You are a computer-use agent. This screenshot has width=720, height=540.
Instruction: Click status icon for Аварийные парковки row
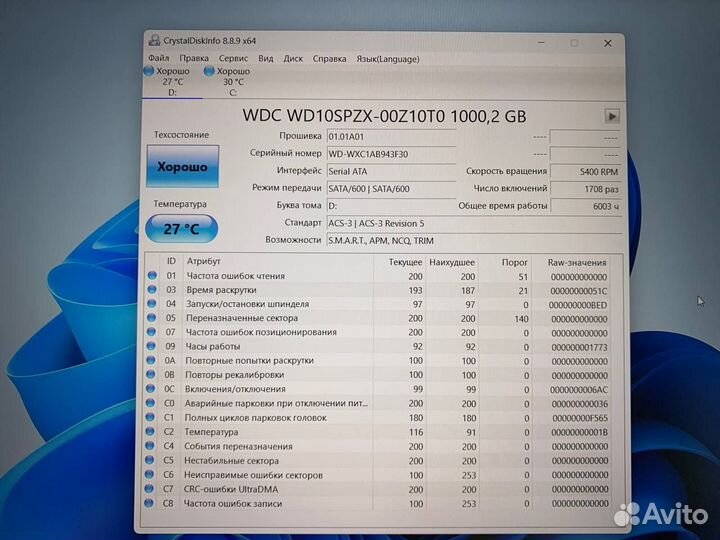coord(150,403)
